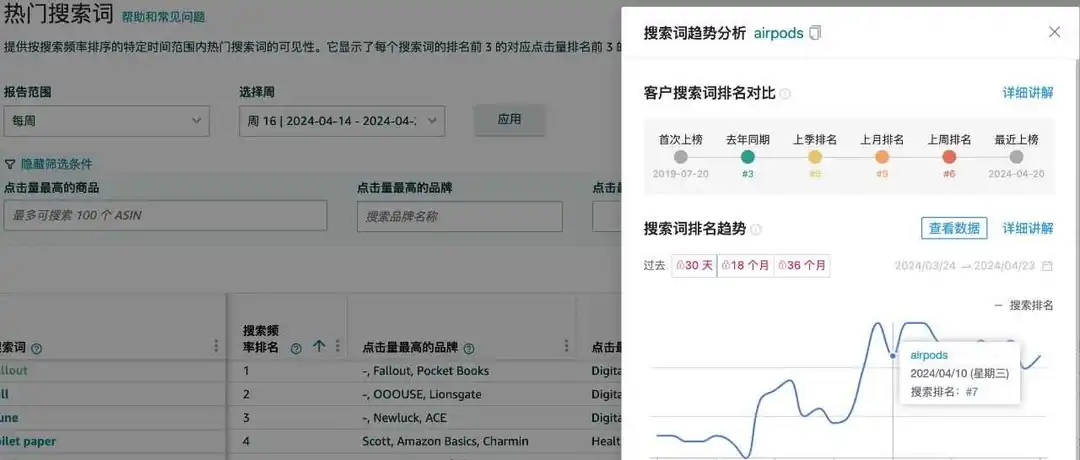The width and height of the screenshot is (1080, 460).
Task: Click the rank cell '4' in toilet paper row
Action: pos(247,441)
